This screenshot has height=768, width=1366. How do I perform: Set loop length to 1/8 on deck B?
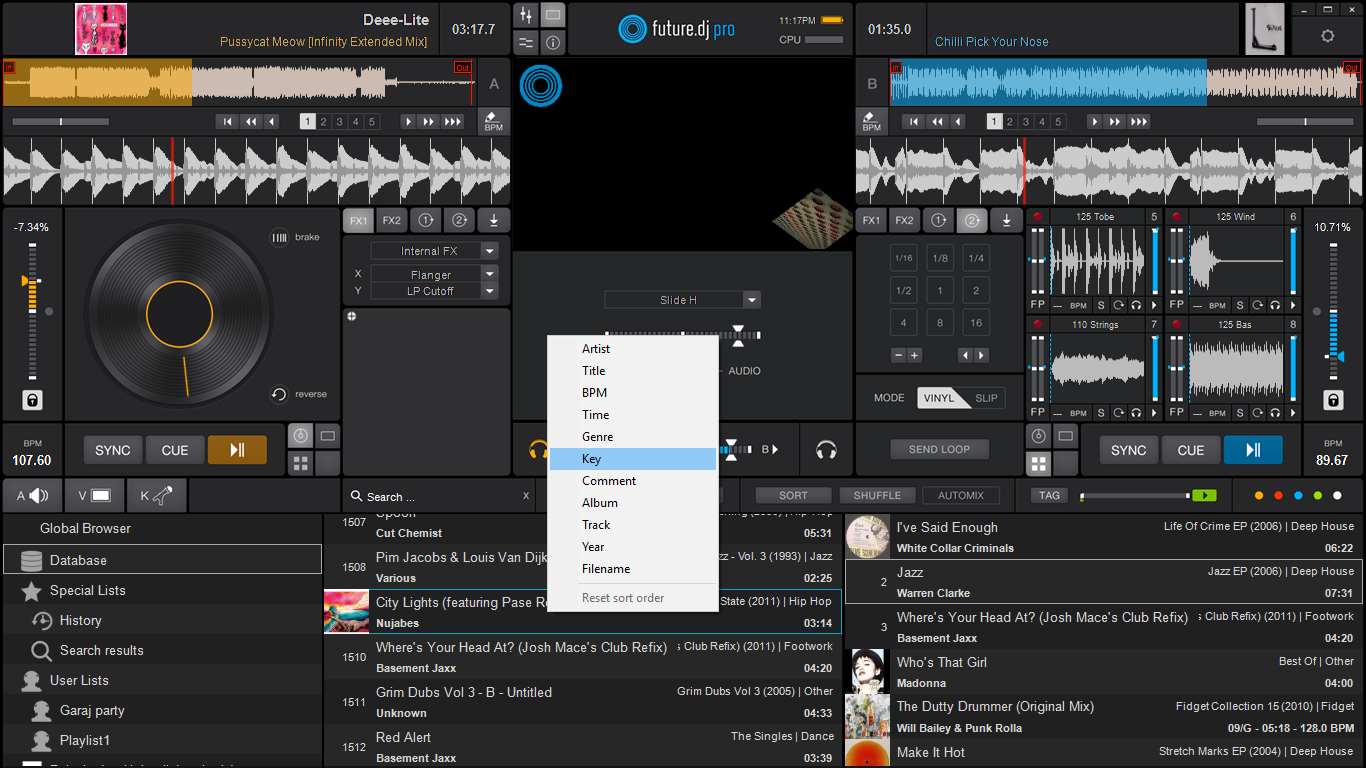tap(940, 258)
